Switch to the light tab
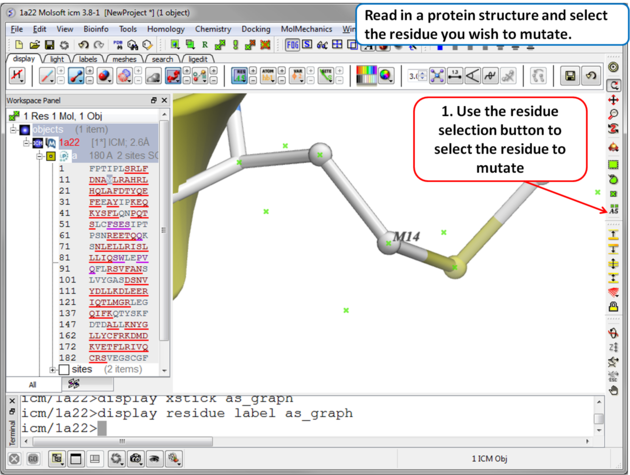Image resolution: width=630 pixels, height=475 pixels. pos(57,59)
